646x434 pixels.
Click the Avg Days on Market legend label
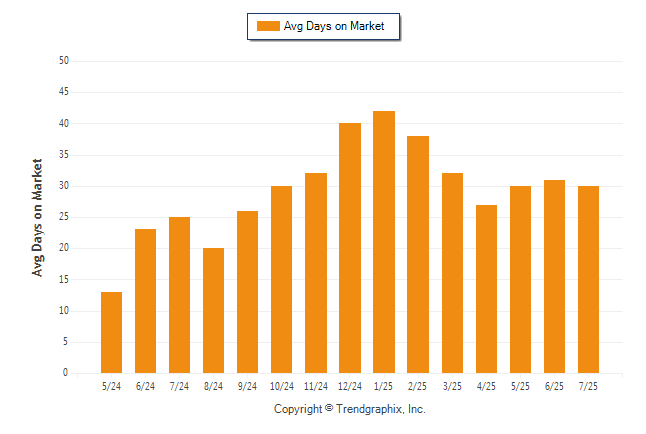tap(334, 26)
